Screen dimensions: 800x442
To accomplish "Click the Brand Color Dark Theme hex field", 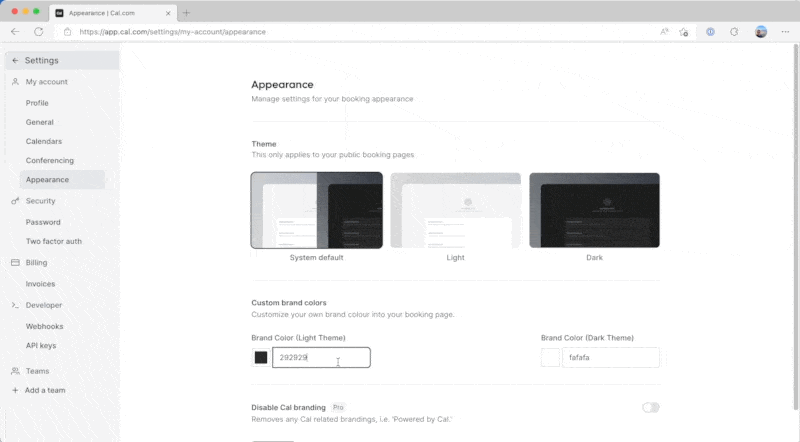I will tap(611, 357).
